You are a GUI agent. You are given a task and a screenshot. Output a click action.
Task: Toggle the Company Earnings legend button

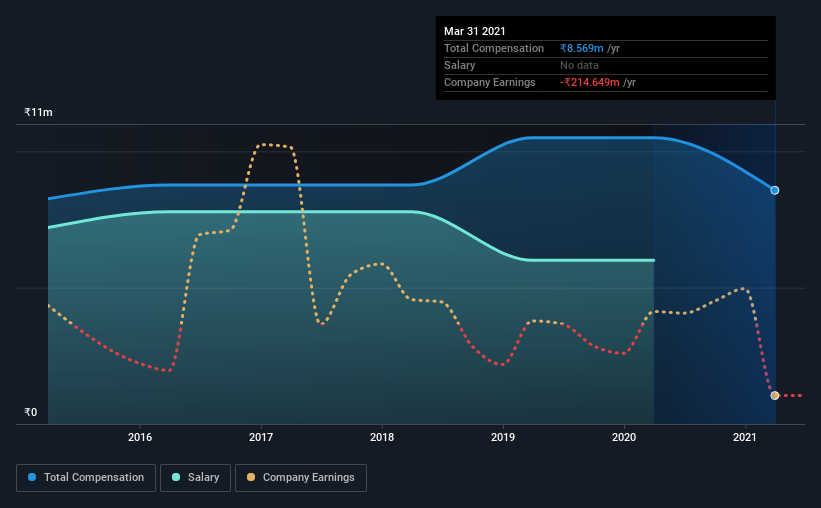tap(301, 478)
